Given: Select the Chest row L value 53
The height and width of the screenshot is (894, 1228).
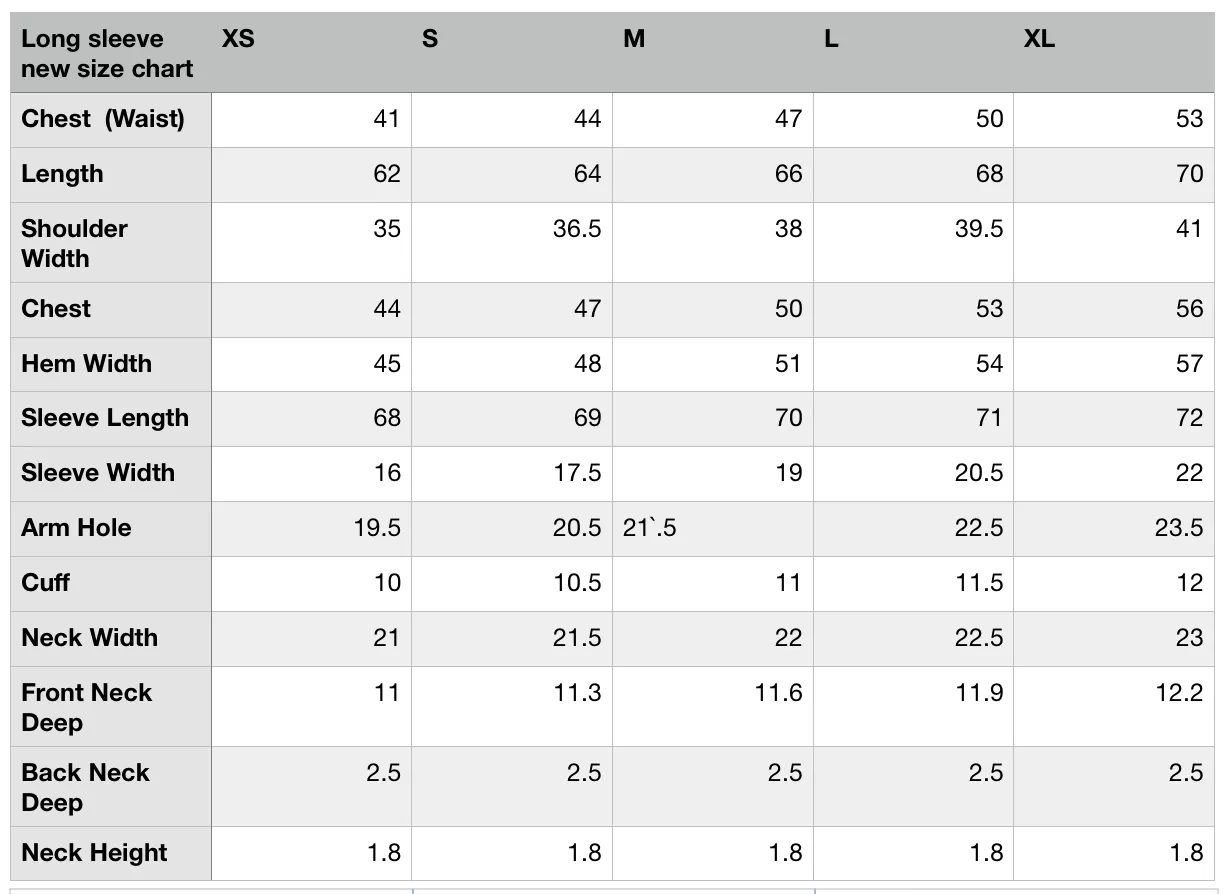Looking at the screenshot, I should click(913, 310).
